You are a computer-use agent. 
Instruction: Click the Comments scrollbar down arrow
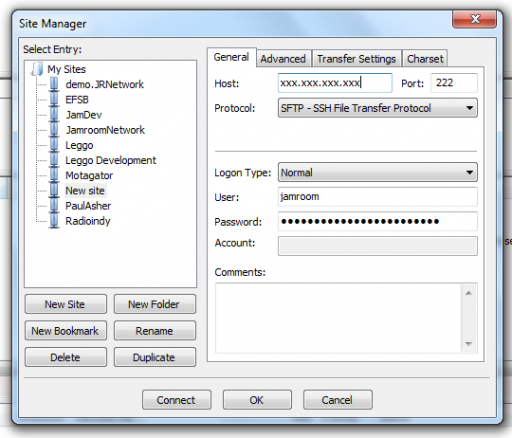tap(469, 344)
